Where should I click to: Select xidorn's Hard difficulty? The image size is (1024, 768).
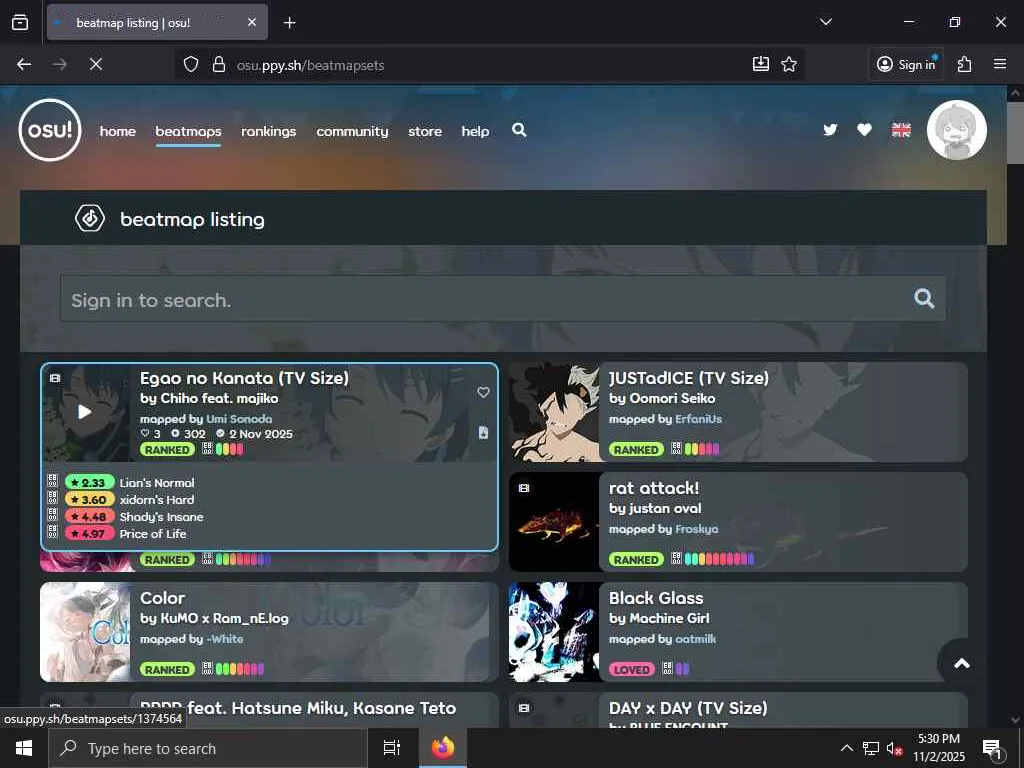tap(157, 500)
